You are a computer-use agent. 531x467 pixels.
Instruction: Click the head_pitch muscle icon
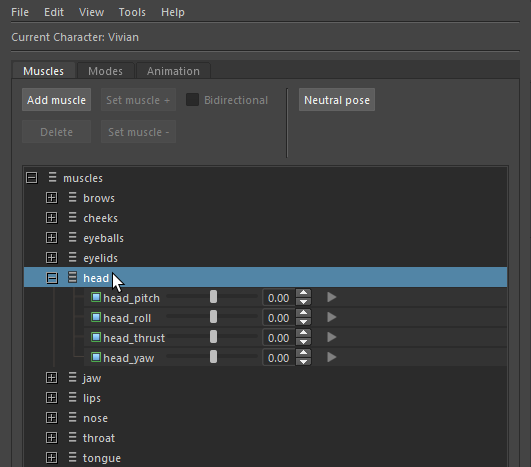(x=96, y=298)
